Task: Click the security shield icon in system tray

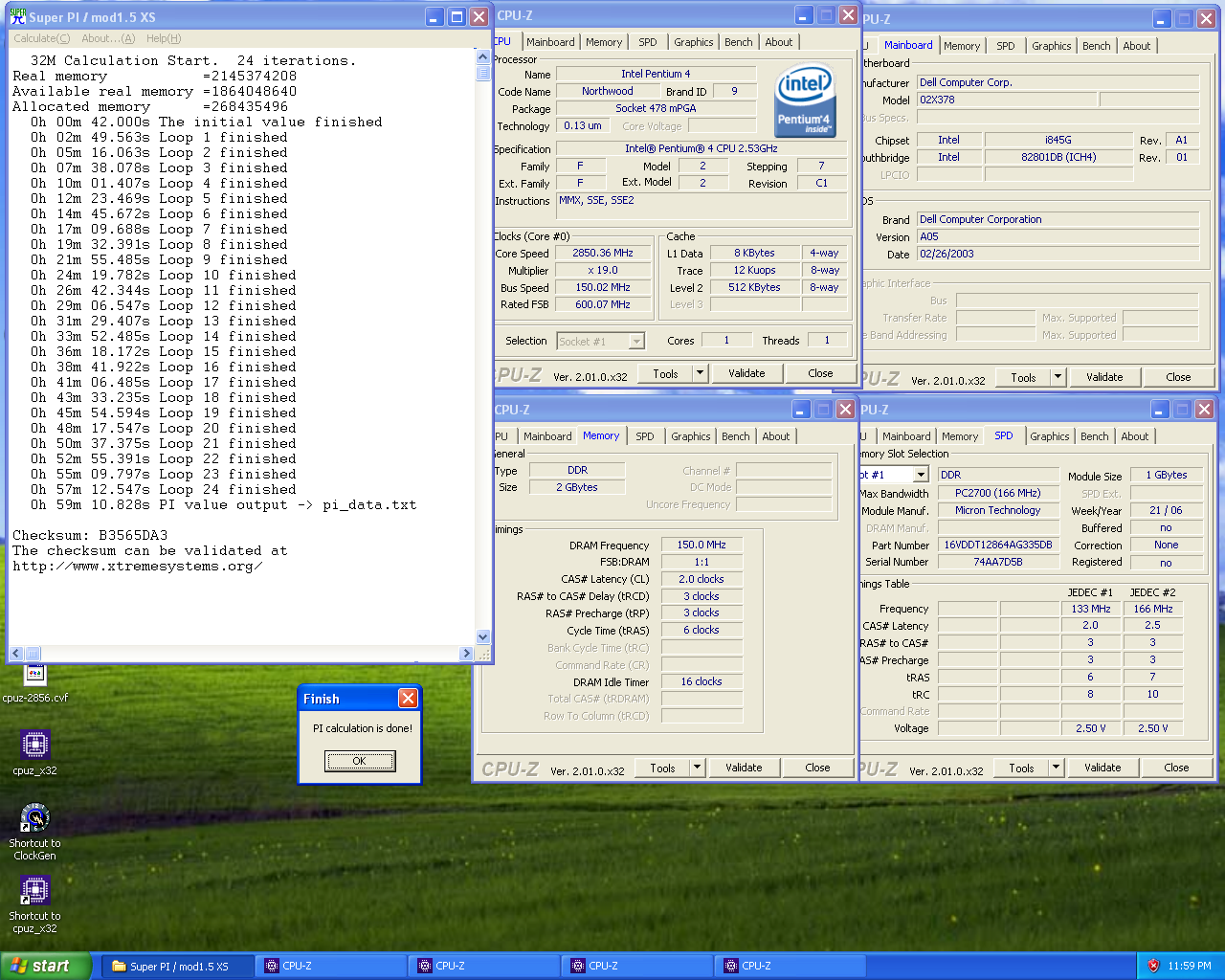Action: 1153,966
